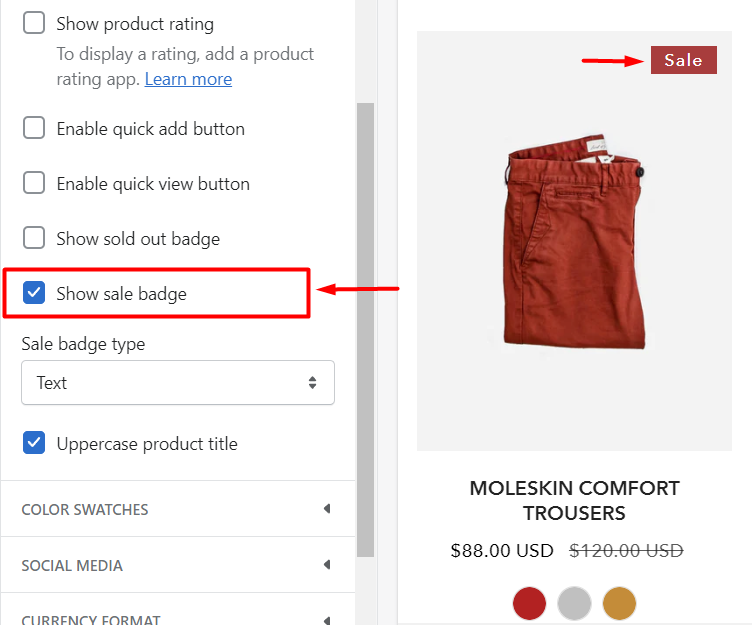Enable the Show product rating checkbox
Viewport: 752px width, 625px height.
(34, 23)
